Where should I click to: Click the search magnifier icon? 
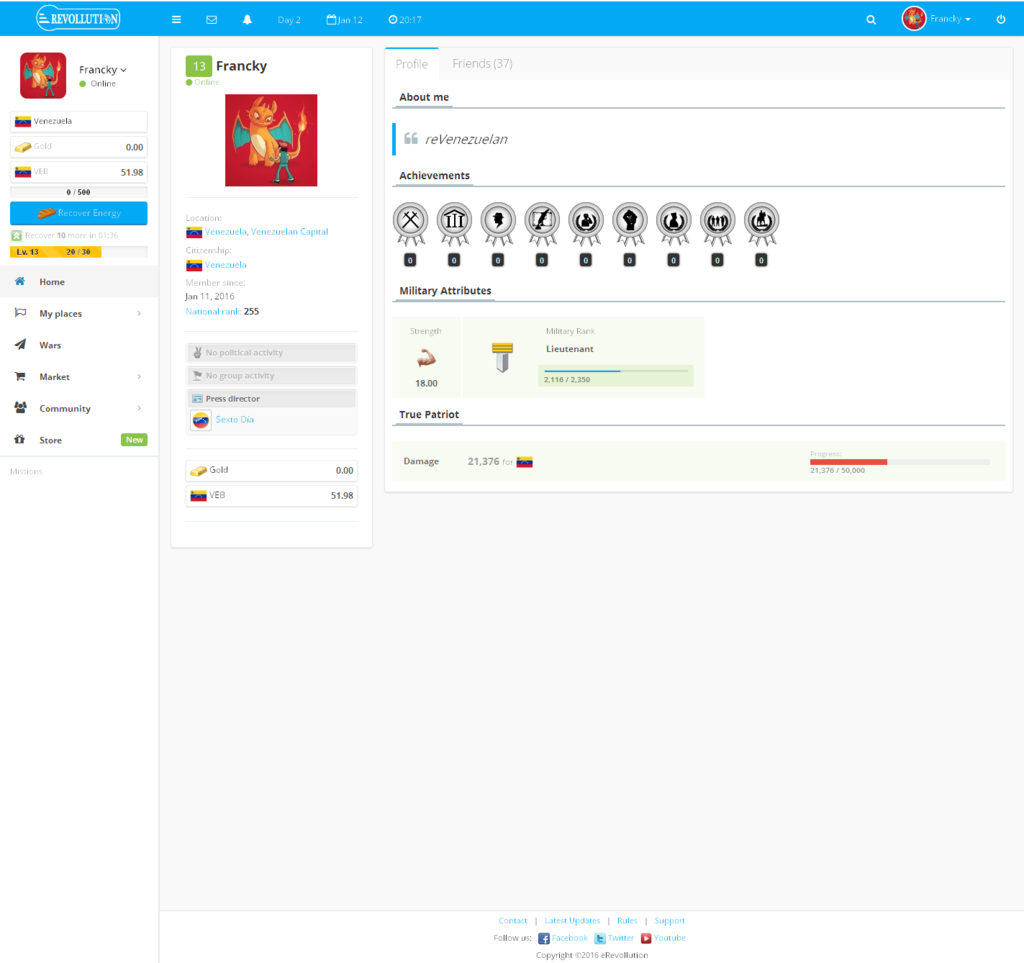coord(871,19)
